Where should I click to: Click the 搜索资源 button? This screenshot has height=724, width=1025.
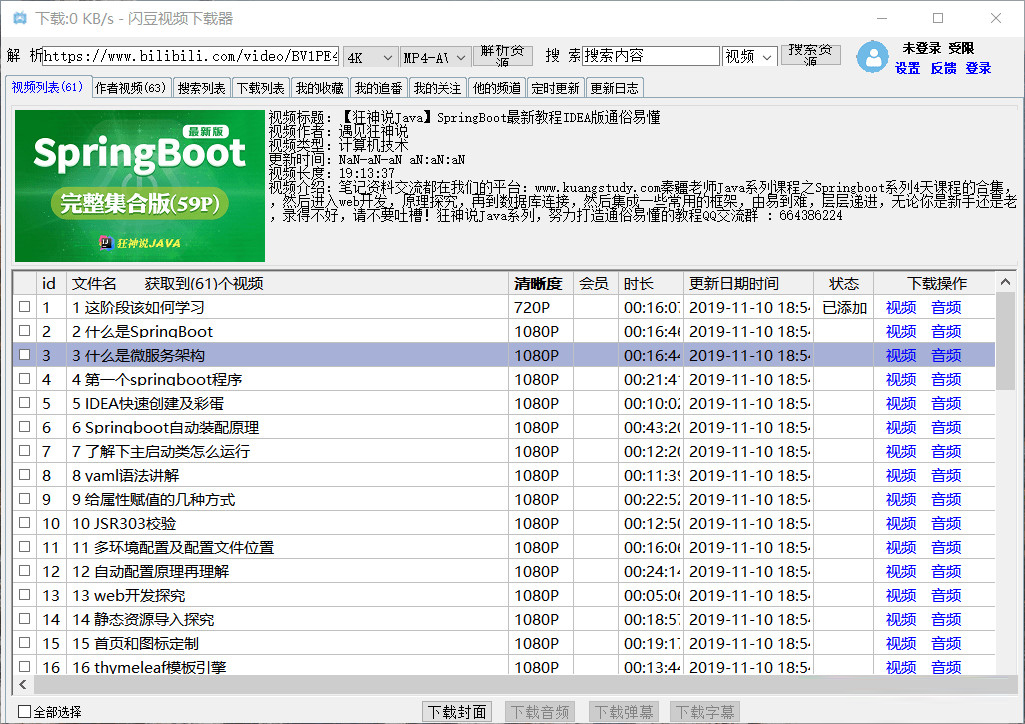(811, 56)
